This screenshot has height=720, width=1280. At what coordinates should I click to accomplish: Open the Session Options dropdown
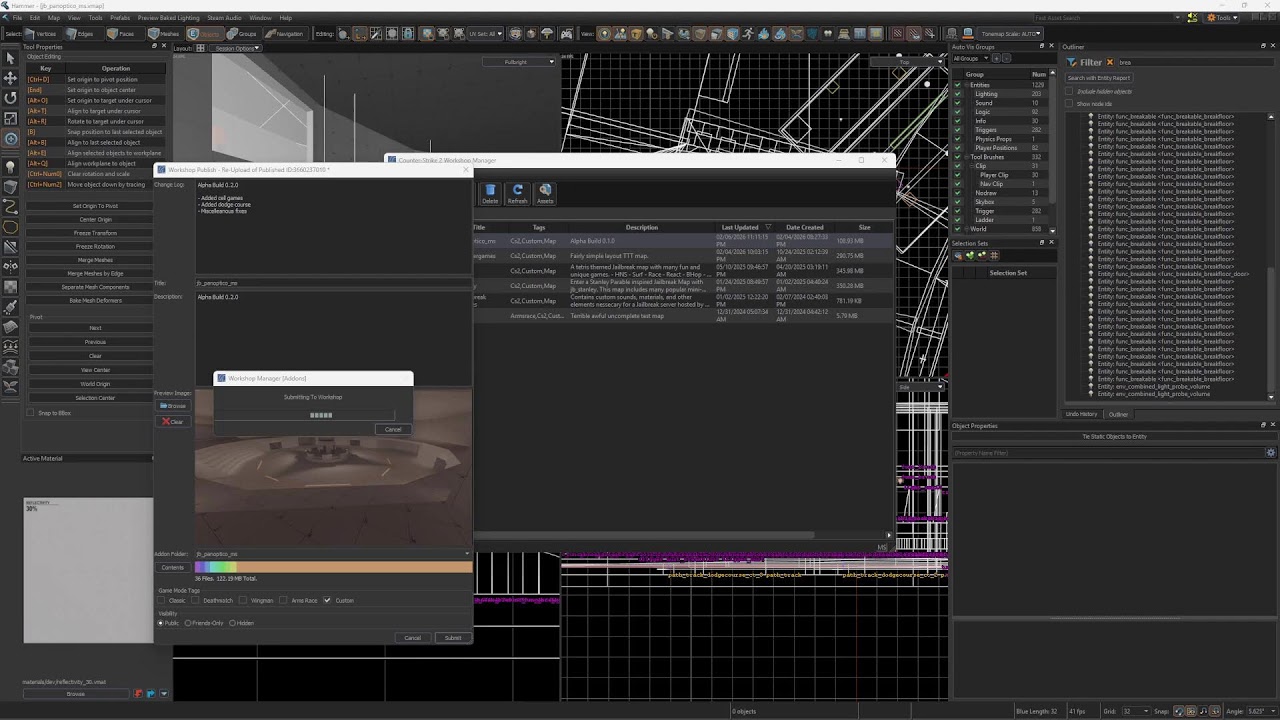point(235,48)
